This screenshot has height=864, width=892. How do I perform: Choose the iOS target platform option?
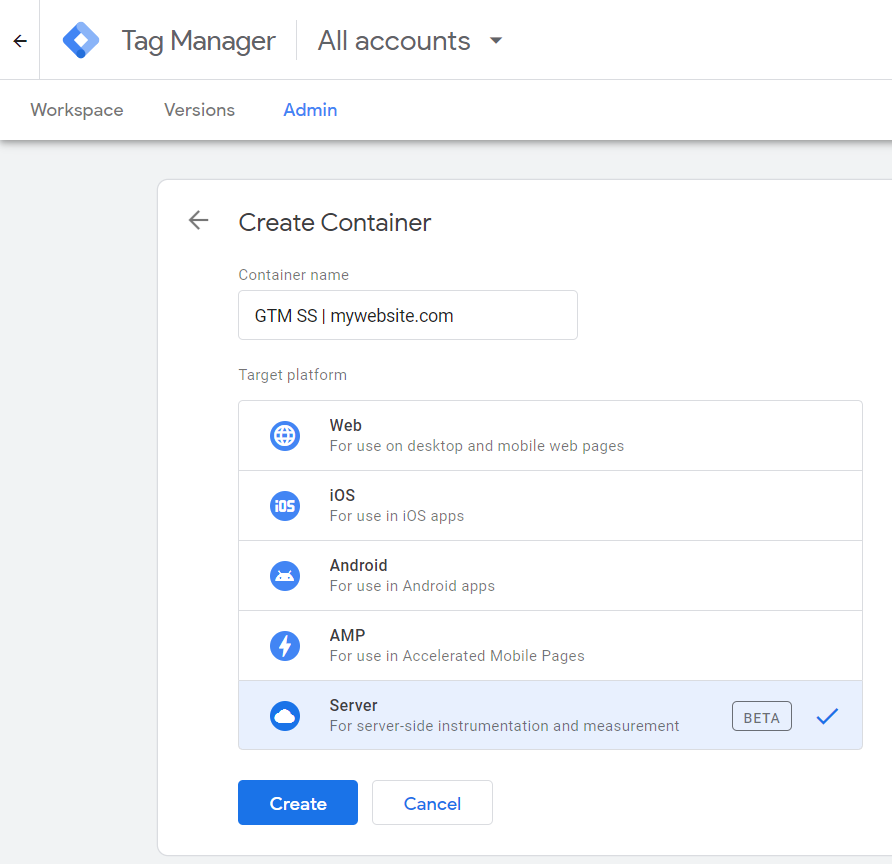[x=550, y=506]
